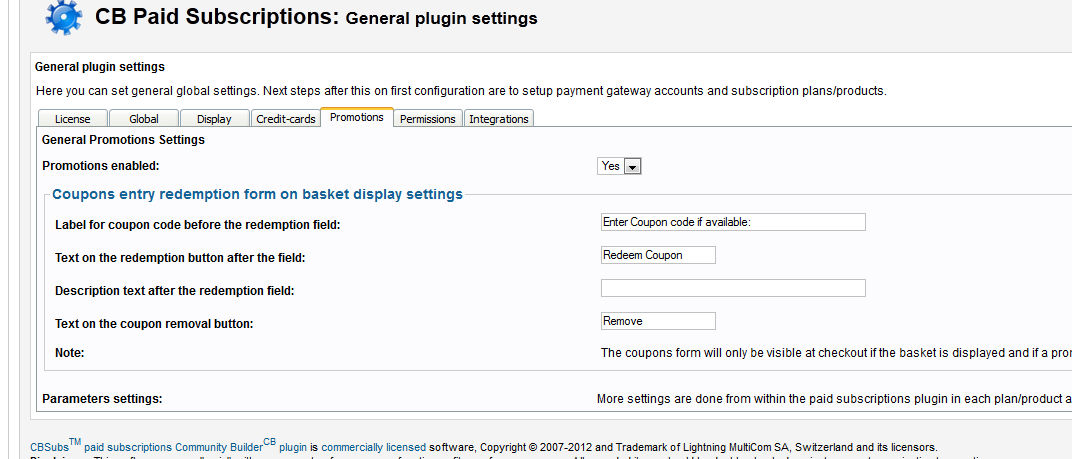This screenshot has height=459, width=1072.
Task: Focus the empty description text field
Action: pos(733,288)
